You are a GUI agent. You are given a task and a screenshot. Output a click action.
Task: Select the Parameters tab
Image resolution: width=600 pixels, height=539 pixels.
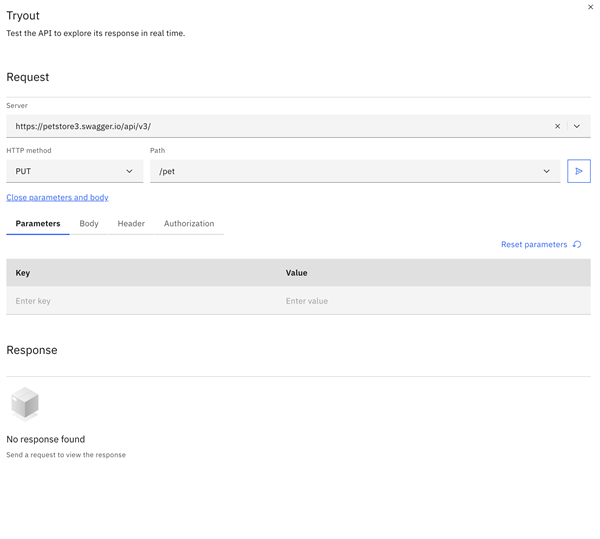pyautogui.click(x=38, y=224)
